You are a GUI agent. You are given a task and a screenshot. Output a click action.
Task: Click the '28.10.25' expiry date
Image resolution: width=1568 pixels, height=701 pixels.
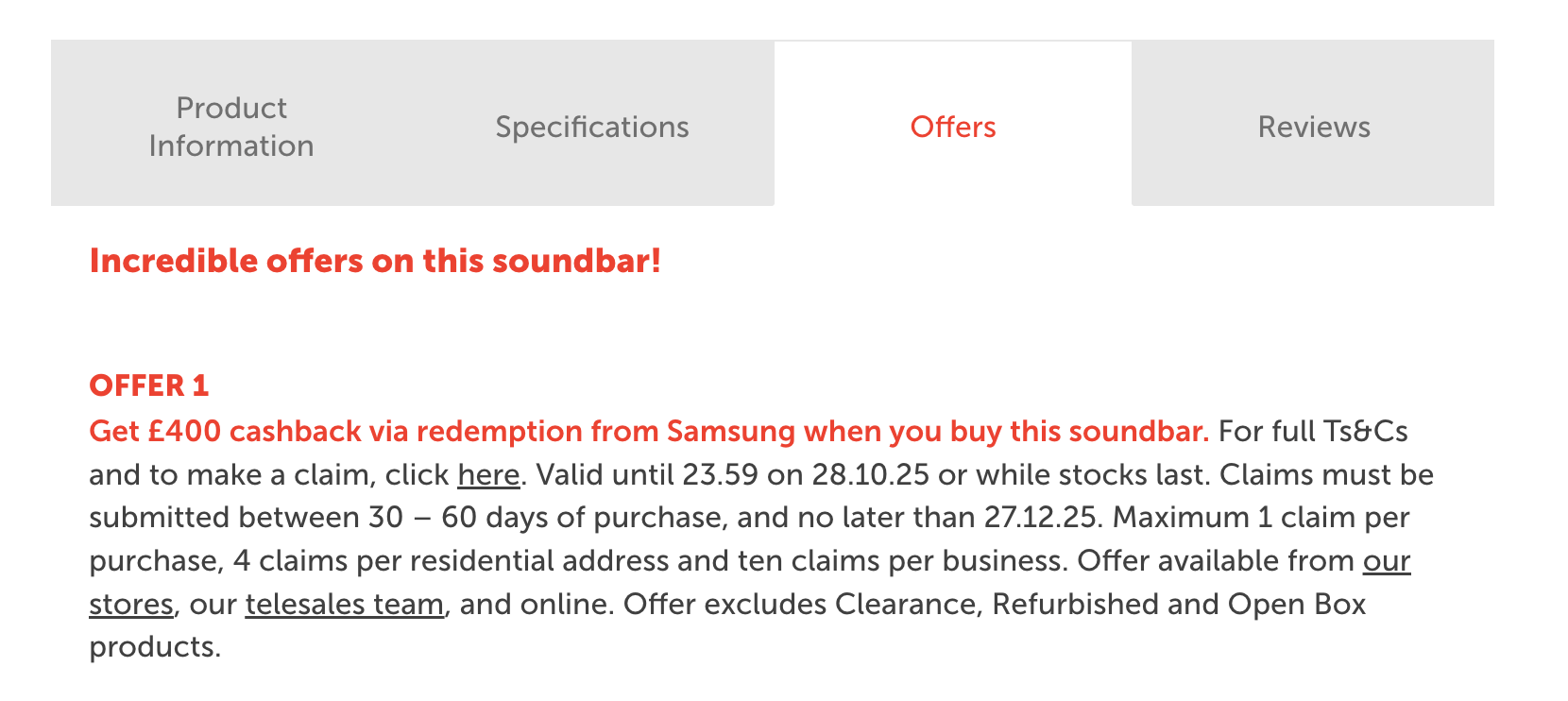click(871, 474)
